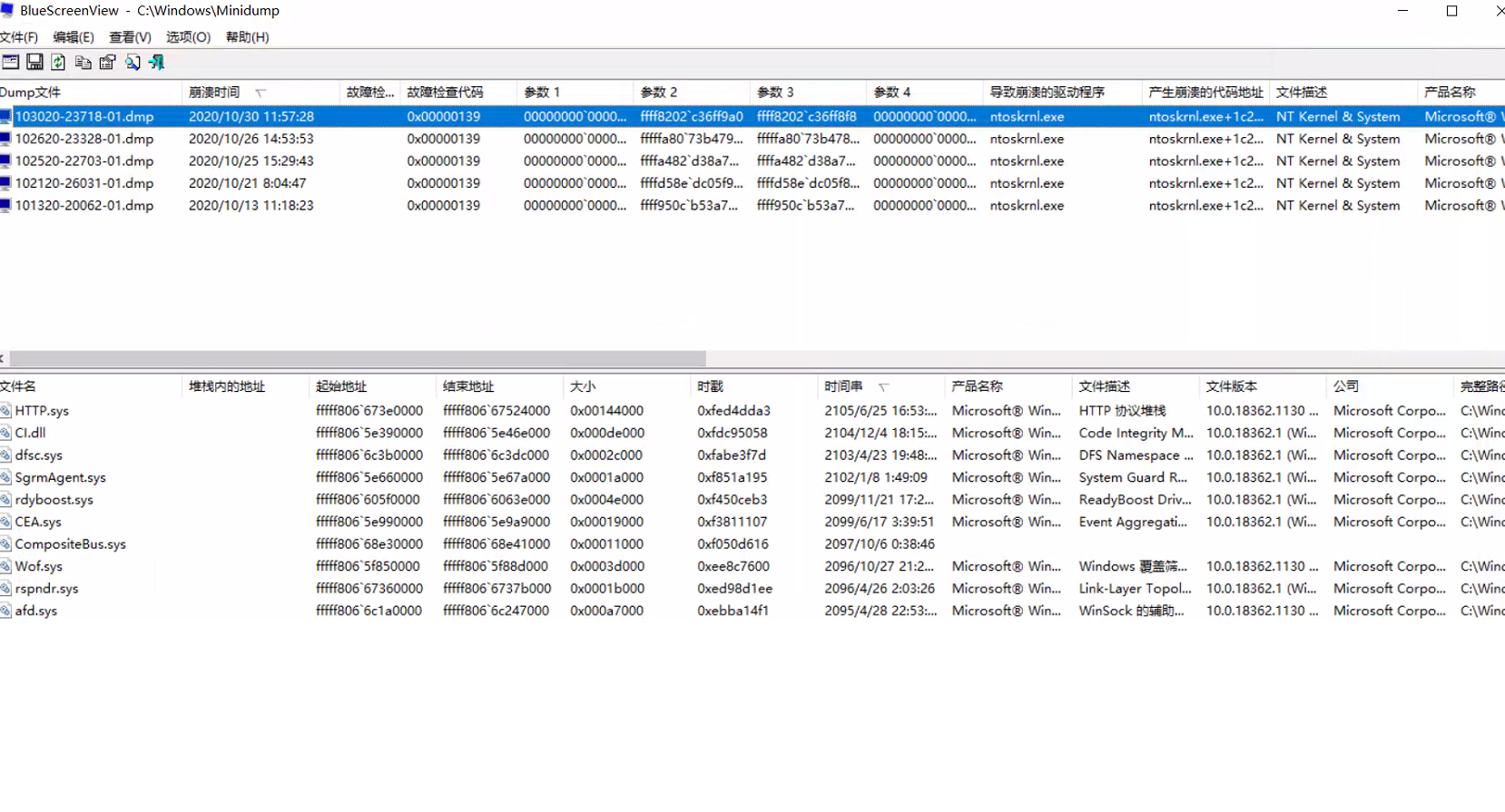Screen dimensions: 1505x812
Task: Click the timestamp value 0xfdc95058
Action: click(x=733, y=434)
